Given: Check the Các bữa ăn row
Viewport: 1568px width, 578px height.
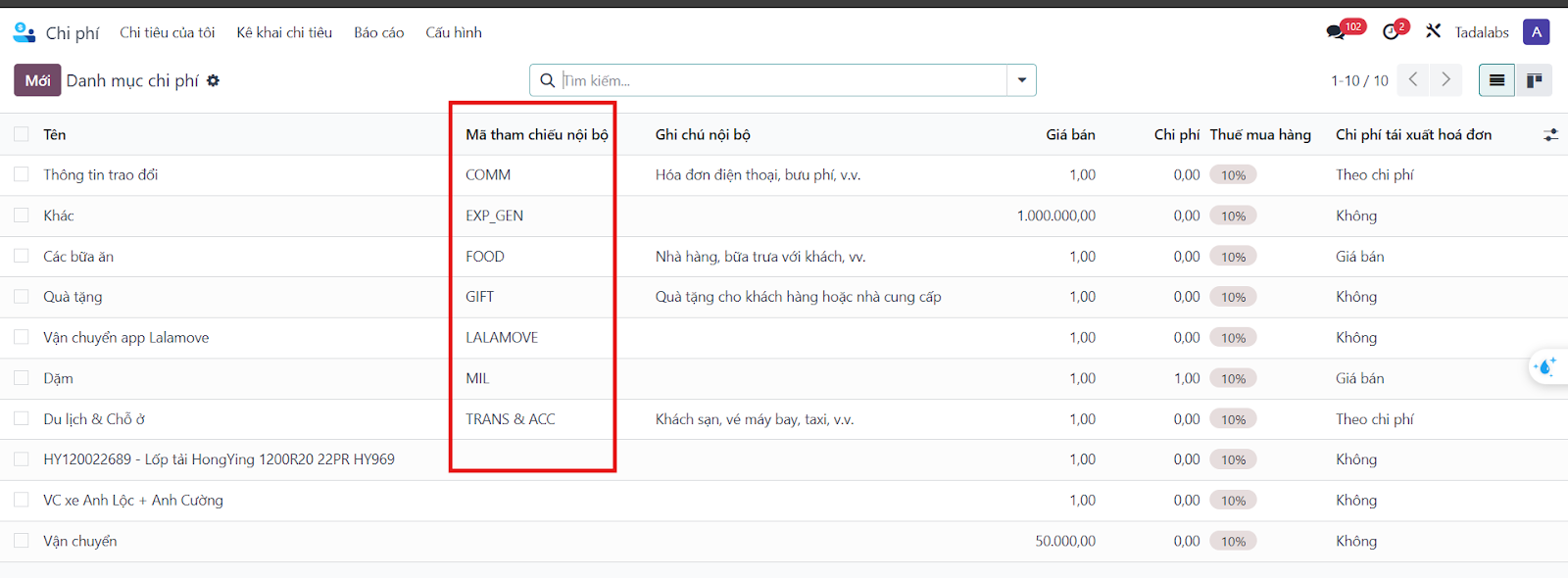Looking at the screenshot, I should 21,257.
